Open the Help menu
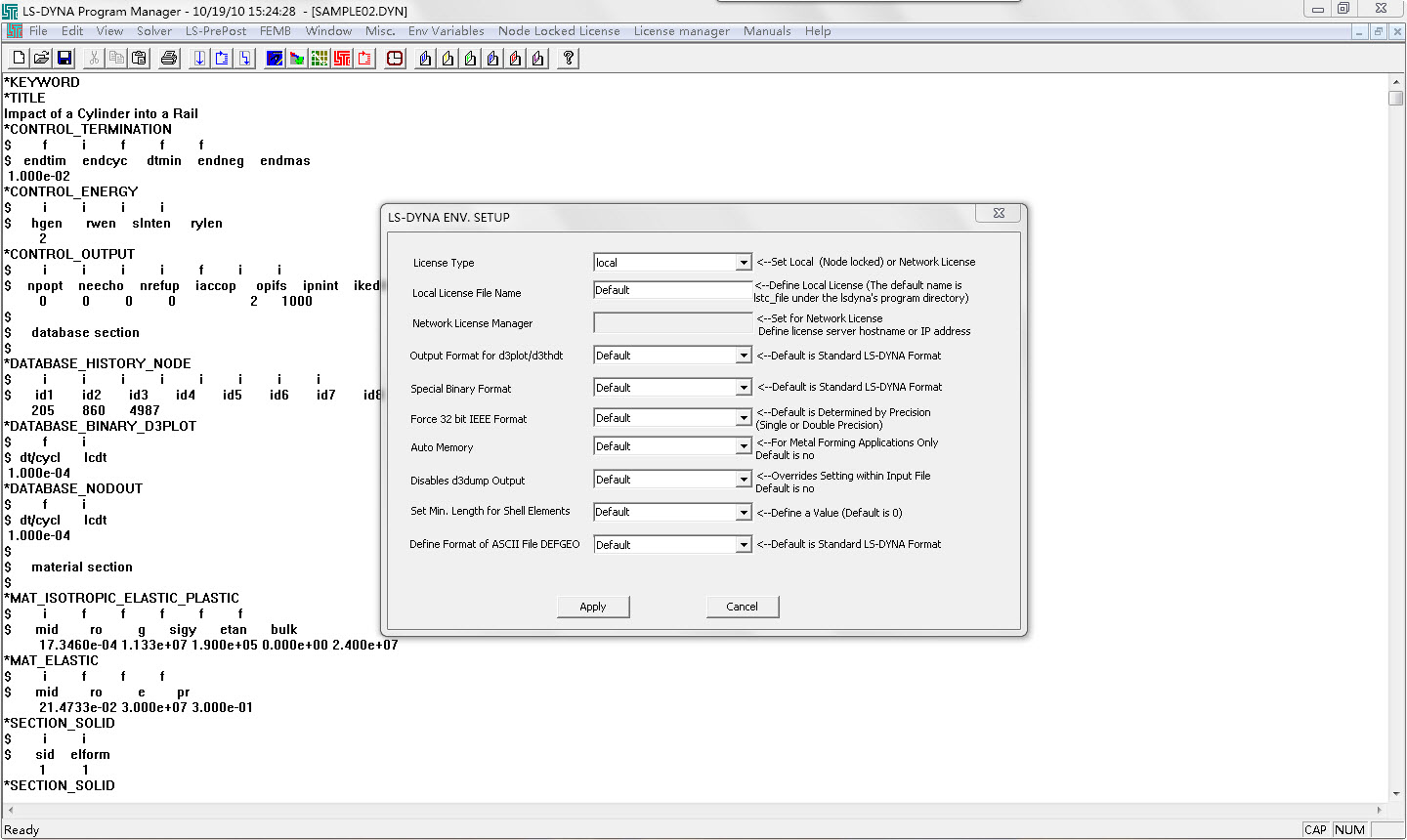 coord(818,31)
